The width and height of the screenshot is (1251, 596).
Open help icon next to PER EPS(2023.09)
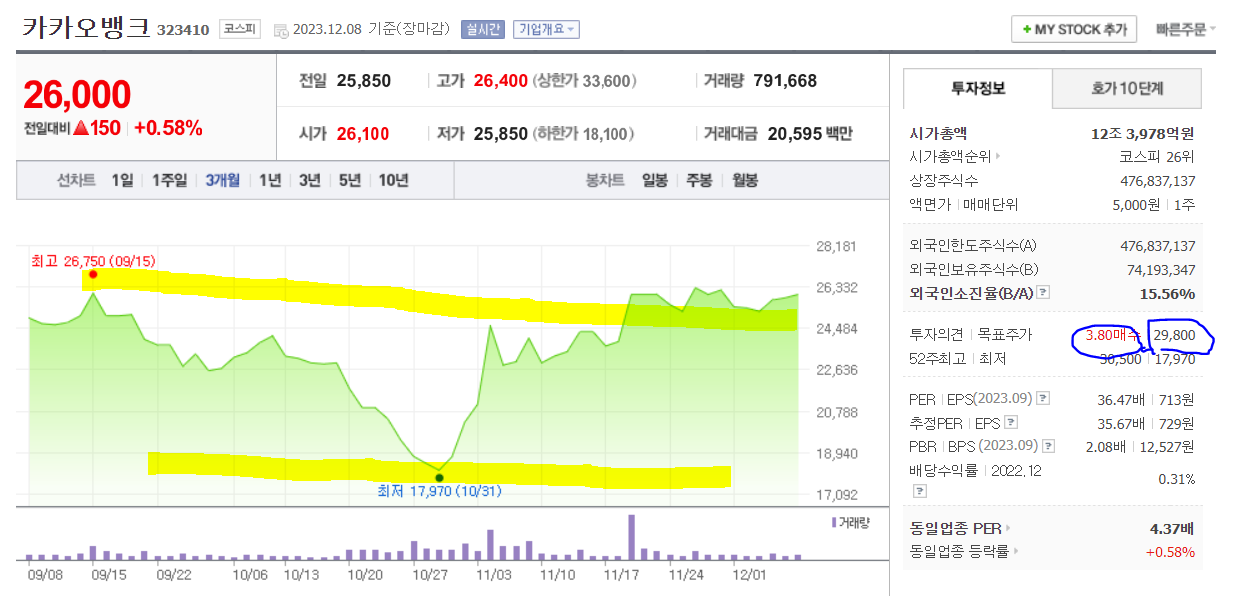[x=1043, y=399]
